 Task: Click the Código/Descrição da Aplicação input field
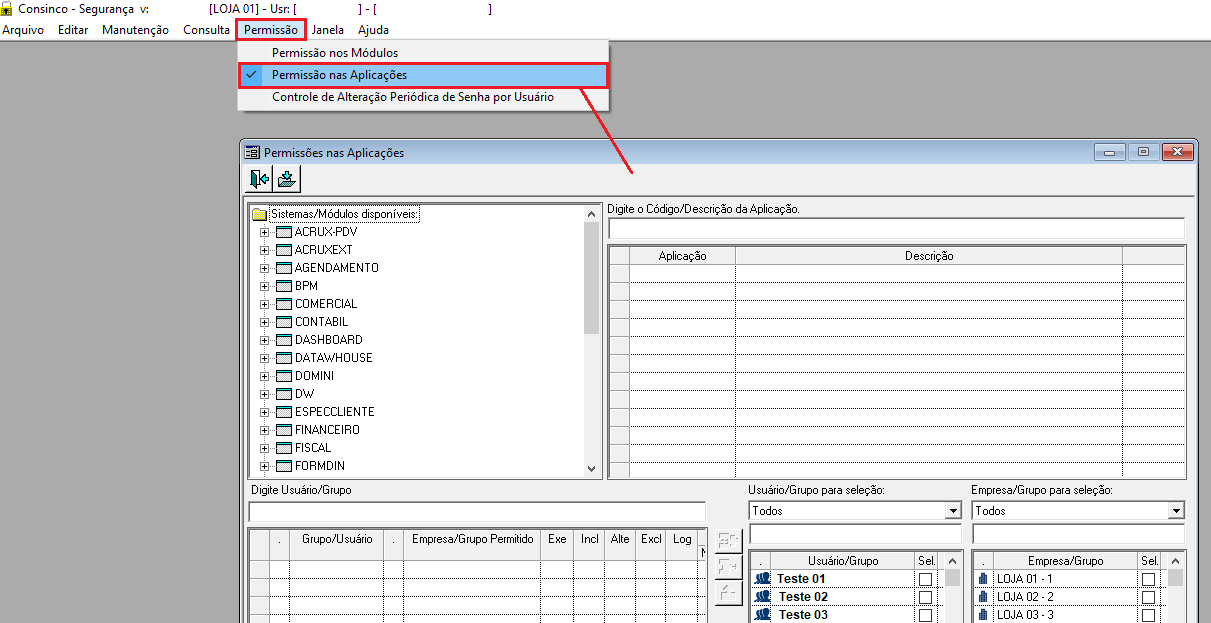(x=896, y=228)
